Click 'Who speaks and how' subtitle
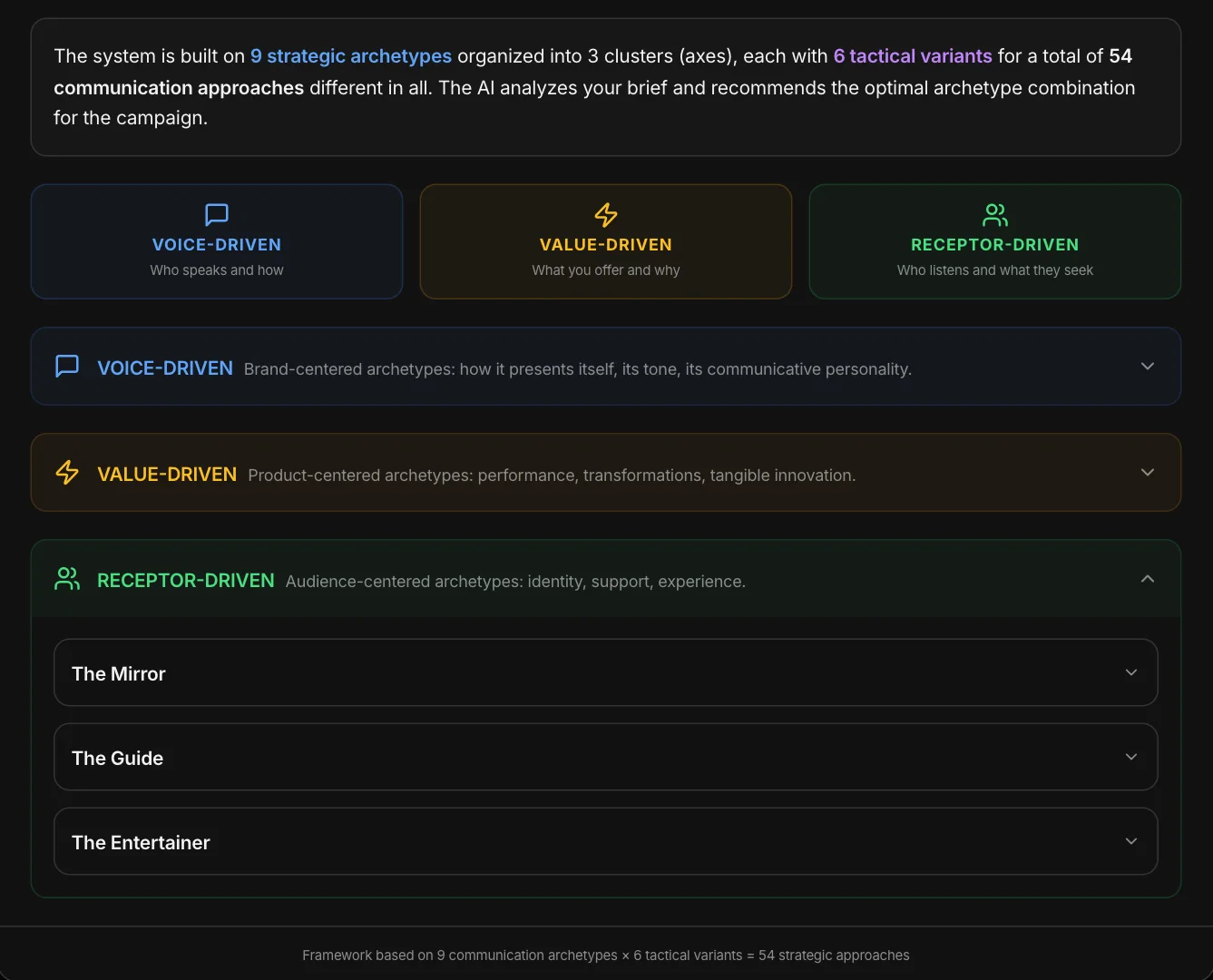1213x980 pixels. click(217, 270)
